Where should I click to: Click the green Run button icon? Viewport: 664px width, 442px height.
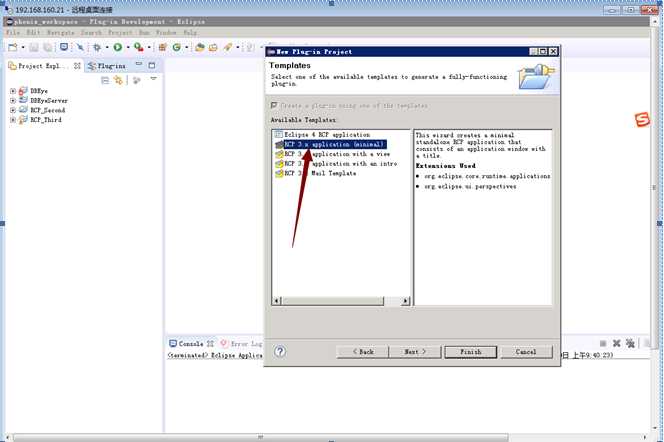point(118,47)
